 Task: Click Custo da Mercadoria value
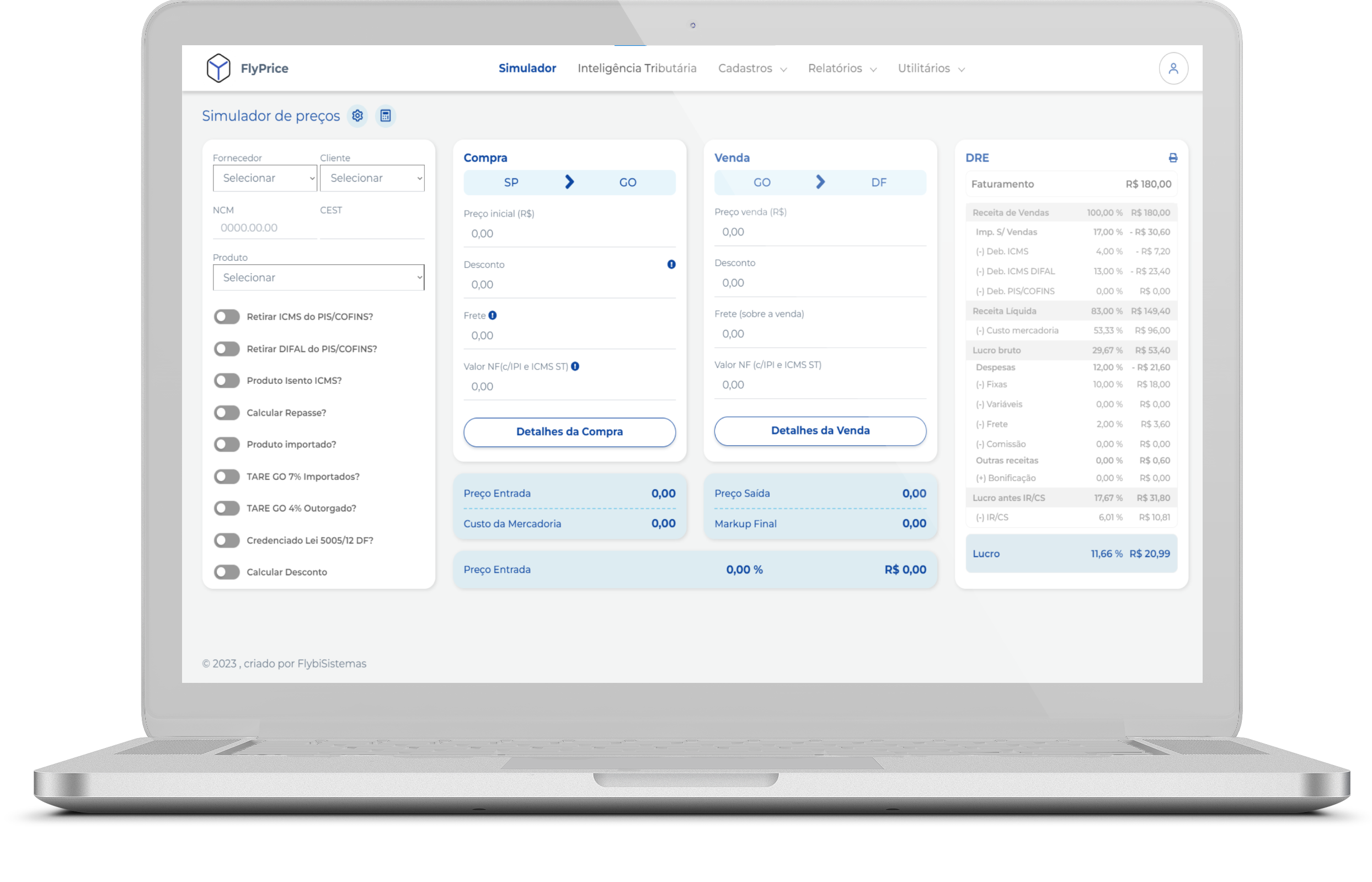pos(663,523)
